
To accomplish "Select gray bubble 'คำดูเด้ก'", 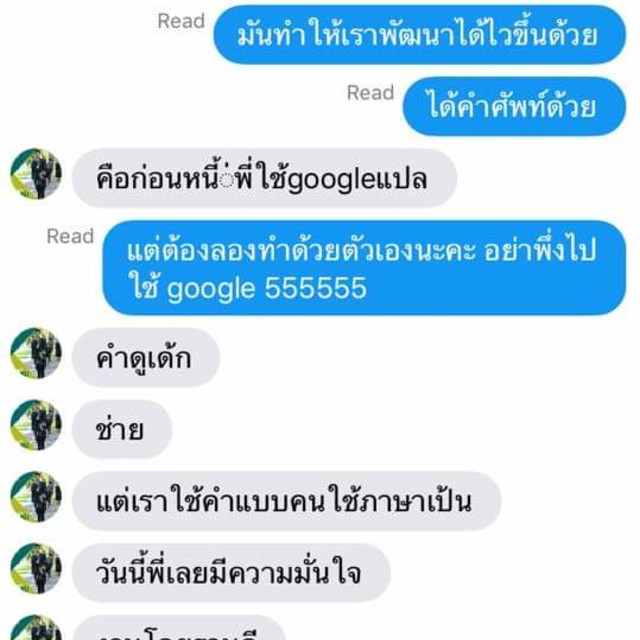I will 146,358.
